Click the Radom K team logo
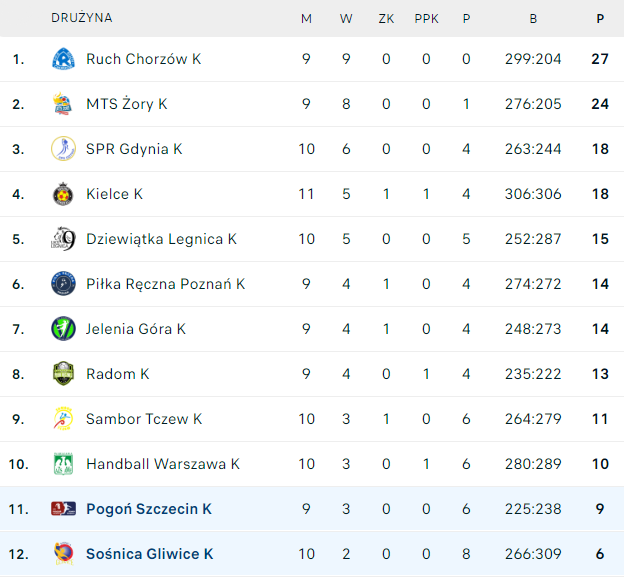This screenshot has width=624, height=578. (63, 374)
